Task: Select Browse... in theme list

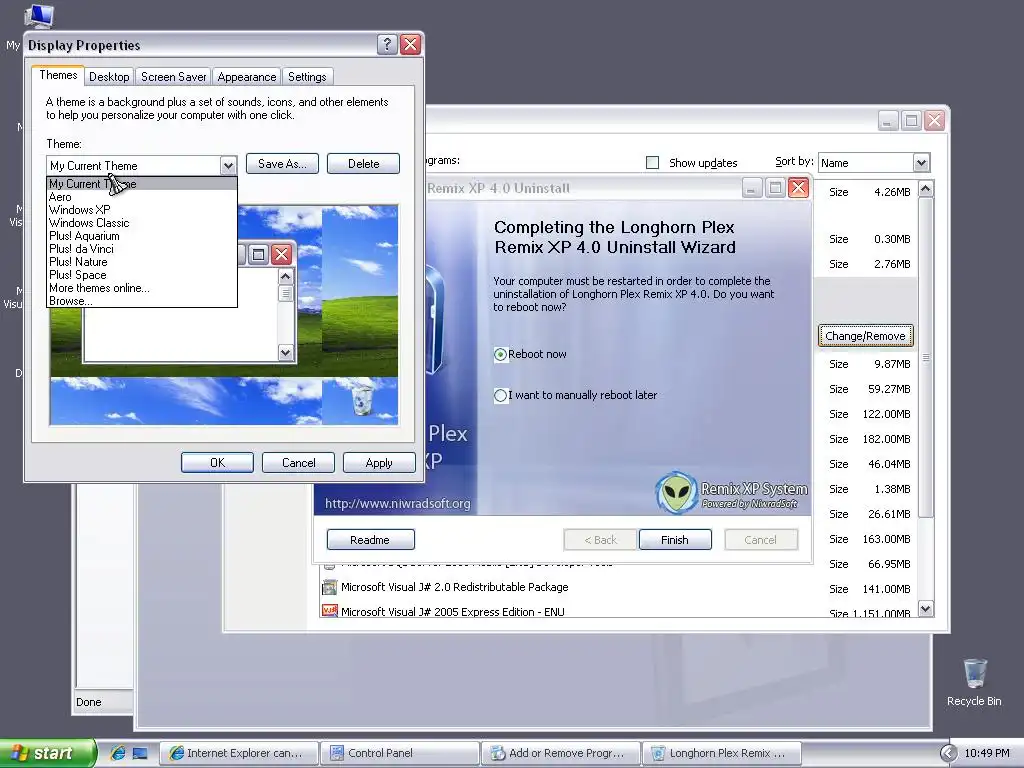Action: coord(142,301)
